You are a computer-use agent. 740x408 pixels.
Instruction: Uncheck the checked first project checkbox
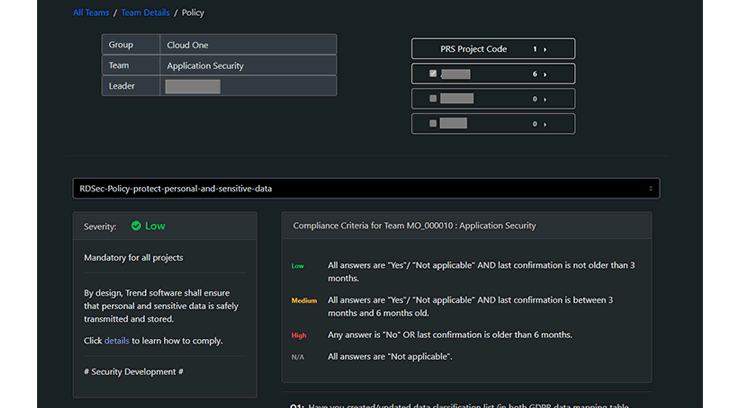click(433, 74)
